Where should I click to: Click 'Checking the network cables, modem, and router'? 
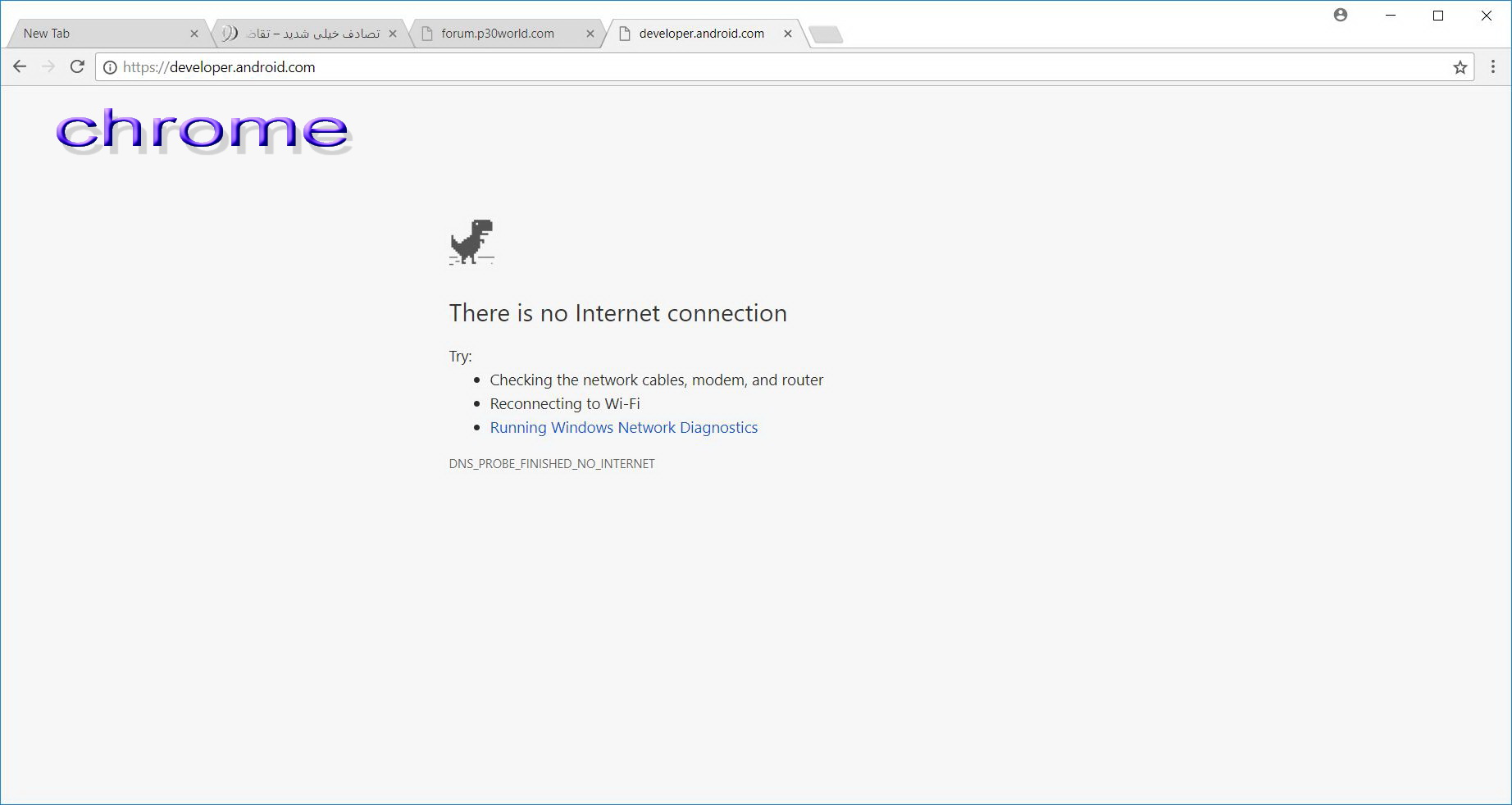coord(657,380)
